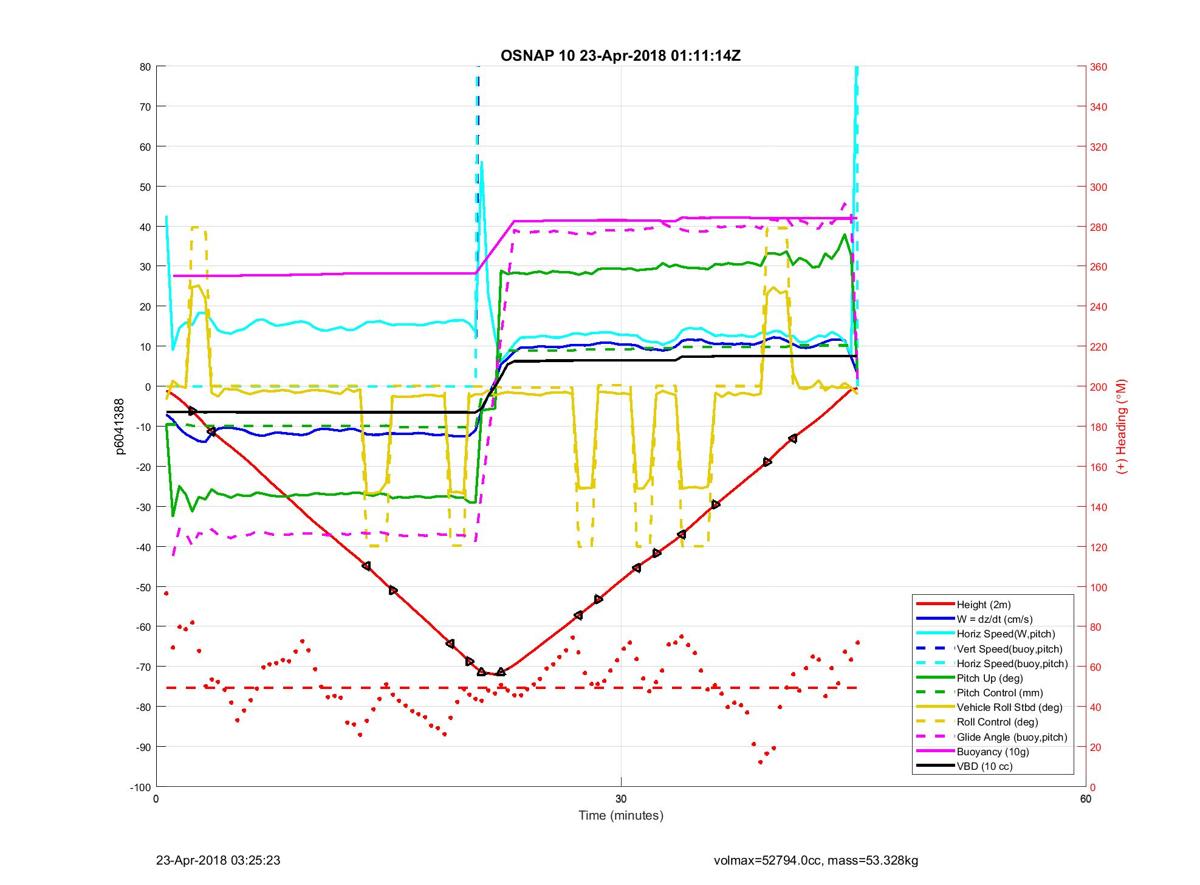Click "Horiz Speed(W,pitch)" in the legend
1200x885 pixels.
pos(1006,634)
